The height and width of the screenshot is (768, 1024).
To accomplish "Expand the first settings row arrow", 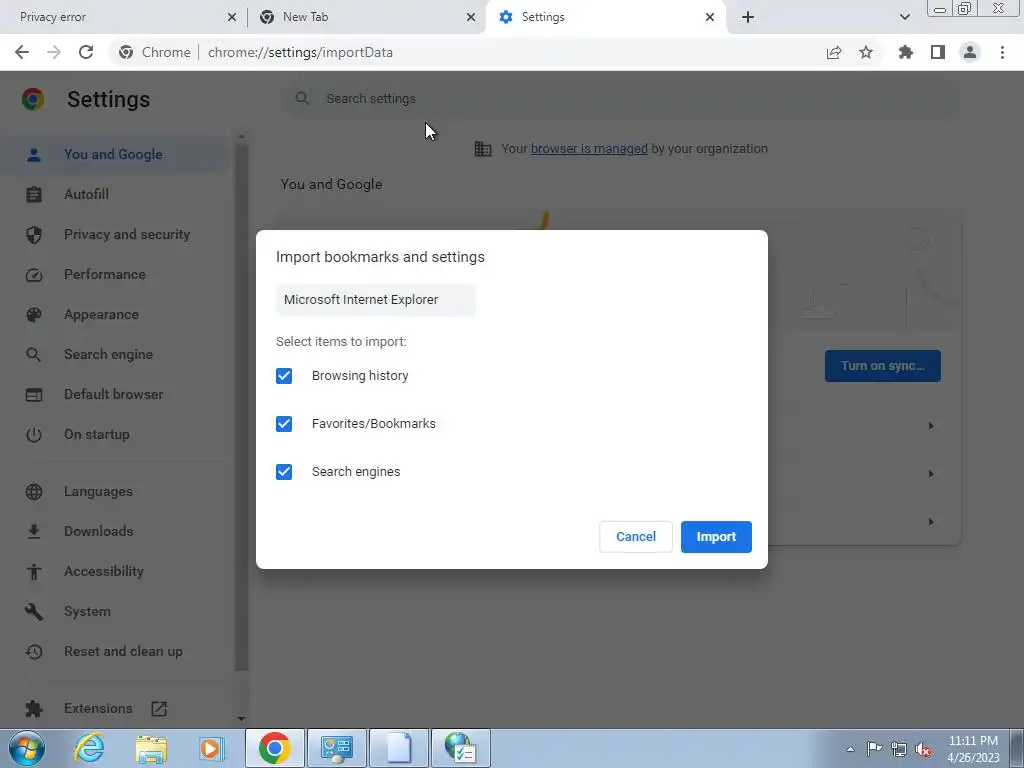I will pyautogui.click(x=931, y=426).
